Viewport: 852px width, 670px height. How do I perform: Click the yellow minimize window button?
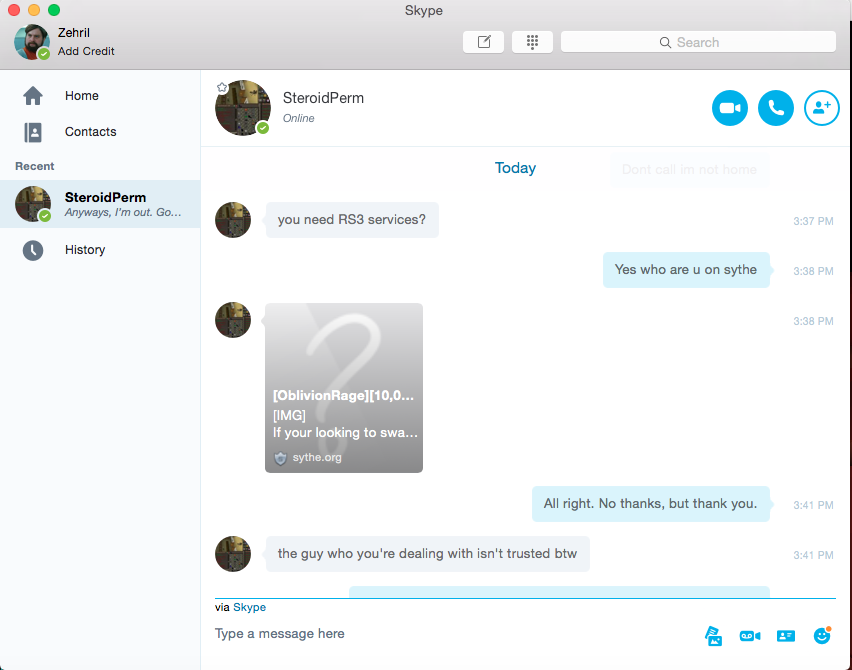[x=34, y=10]
